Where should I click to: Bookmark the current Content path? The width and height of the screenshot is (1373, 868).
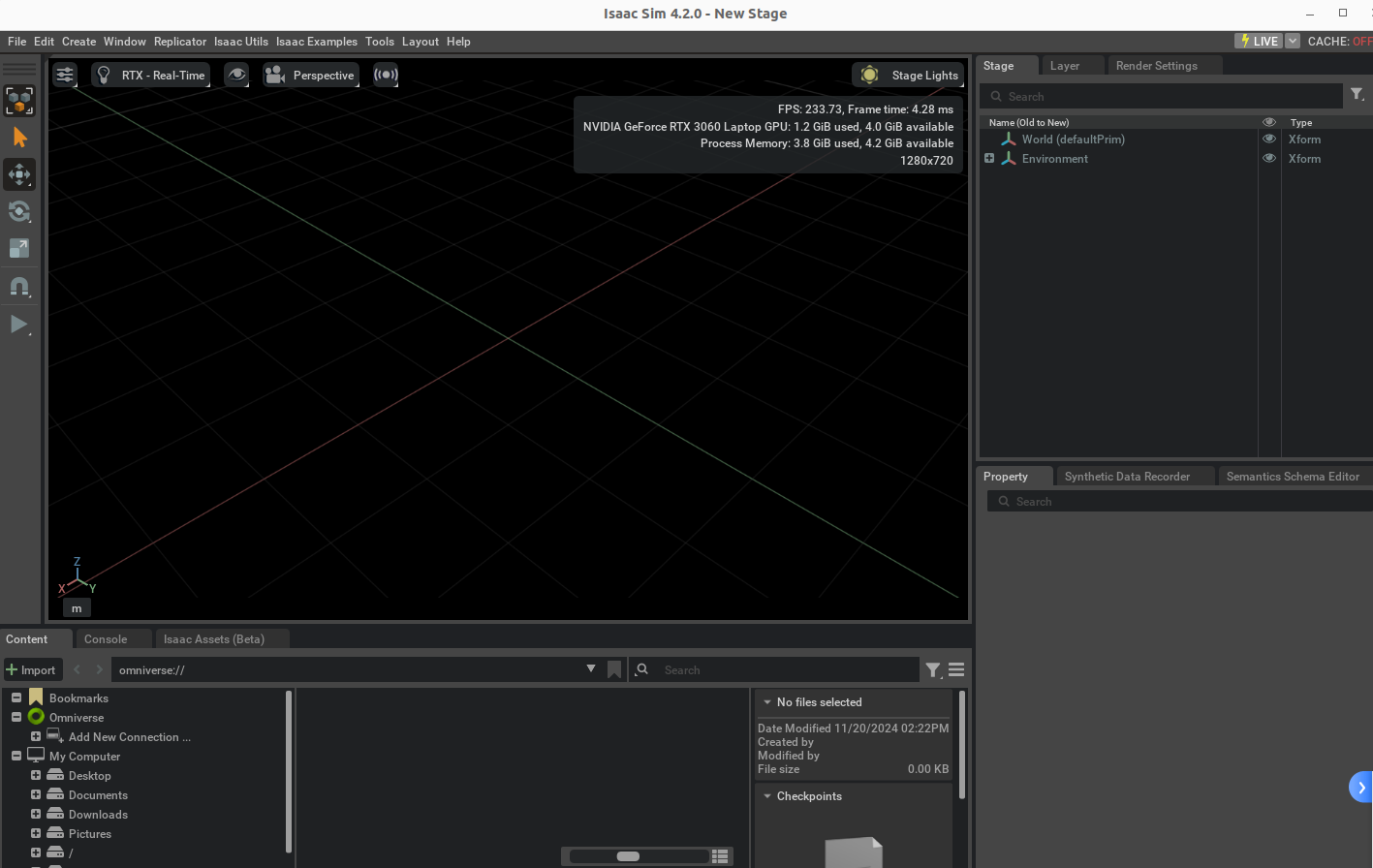(614, 669)
